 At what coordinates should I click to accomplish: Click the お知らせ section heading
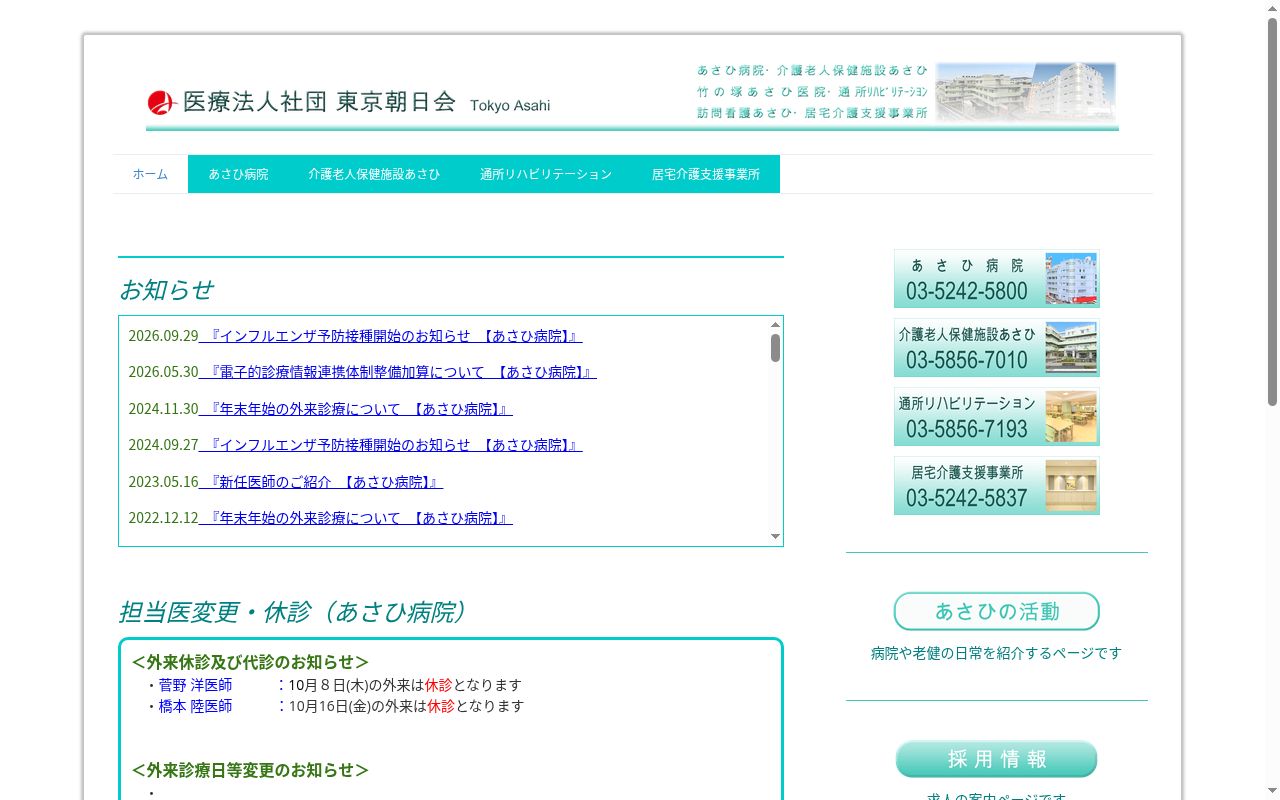click(166, 290)
